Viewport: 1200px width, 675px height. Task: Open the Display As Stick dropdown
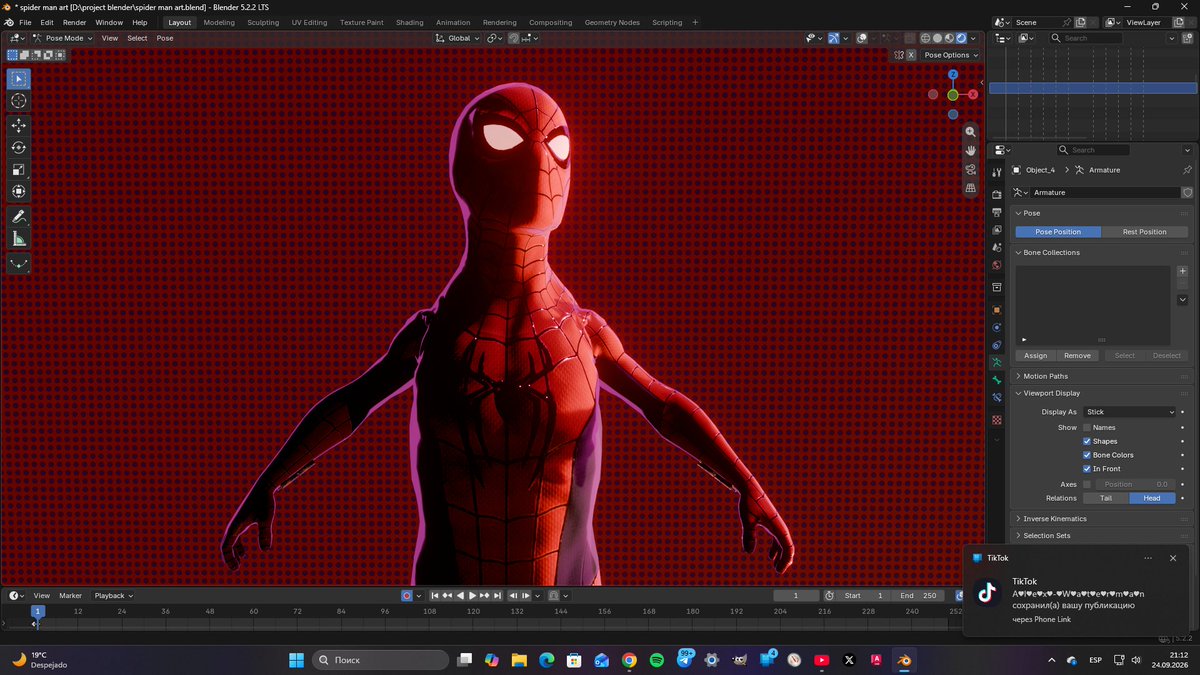point(1130,412)
